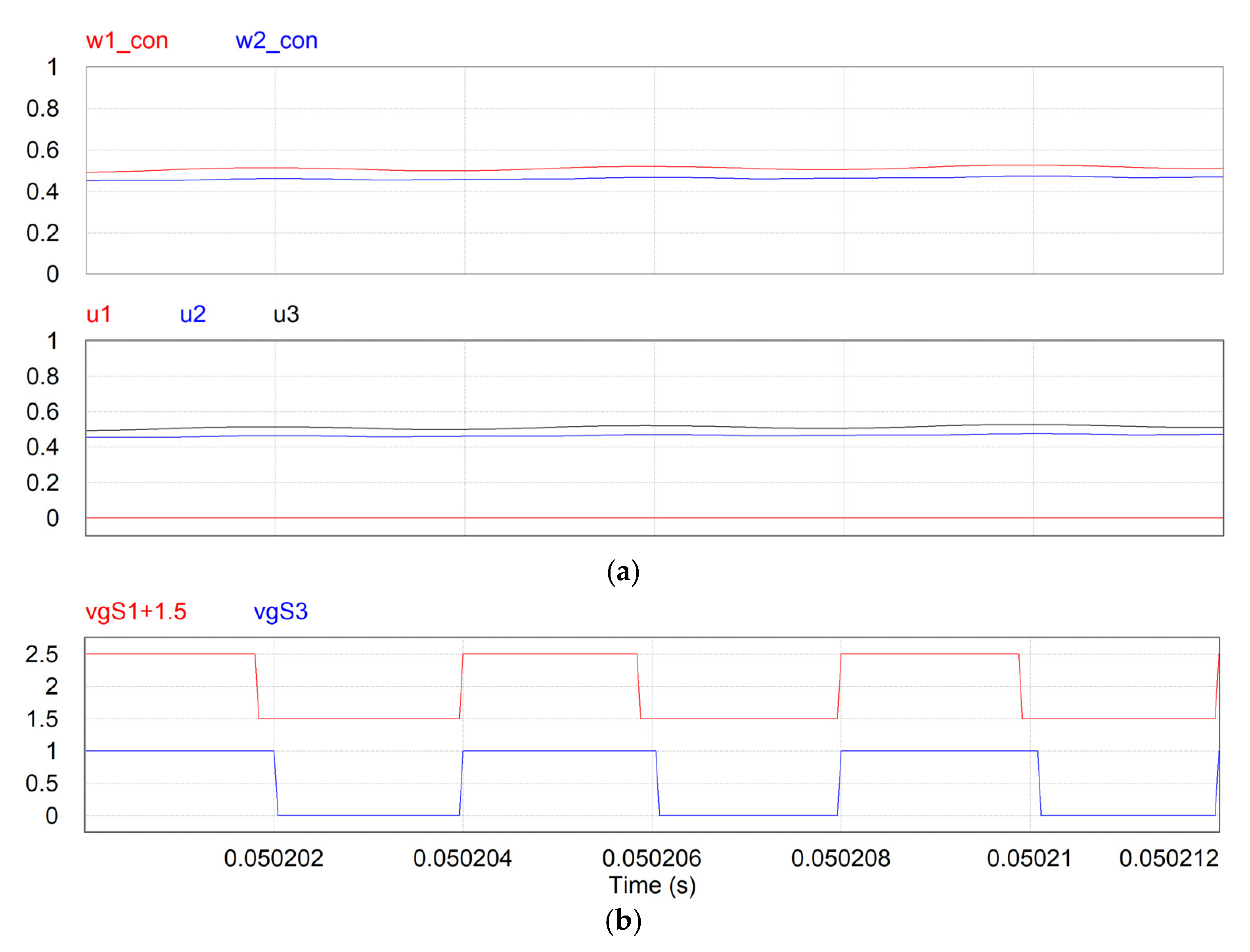Select the u2 blue legend label
Image resolution: width=1250 pixels, height=952 pixels.
coord(193,314)
